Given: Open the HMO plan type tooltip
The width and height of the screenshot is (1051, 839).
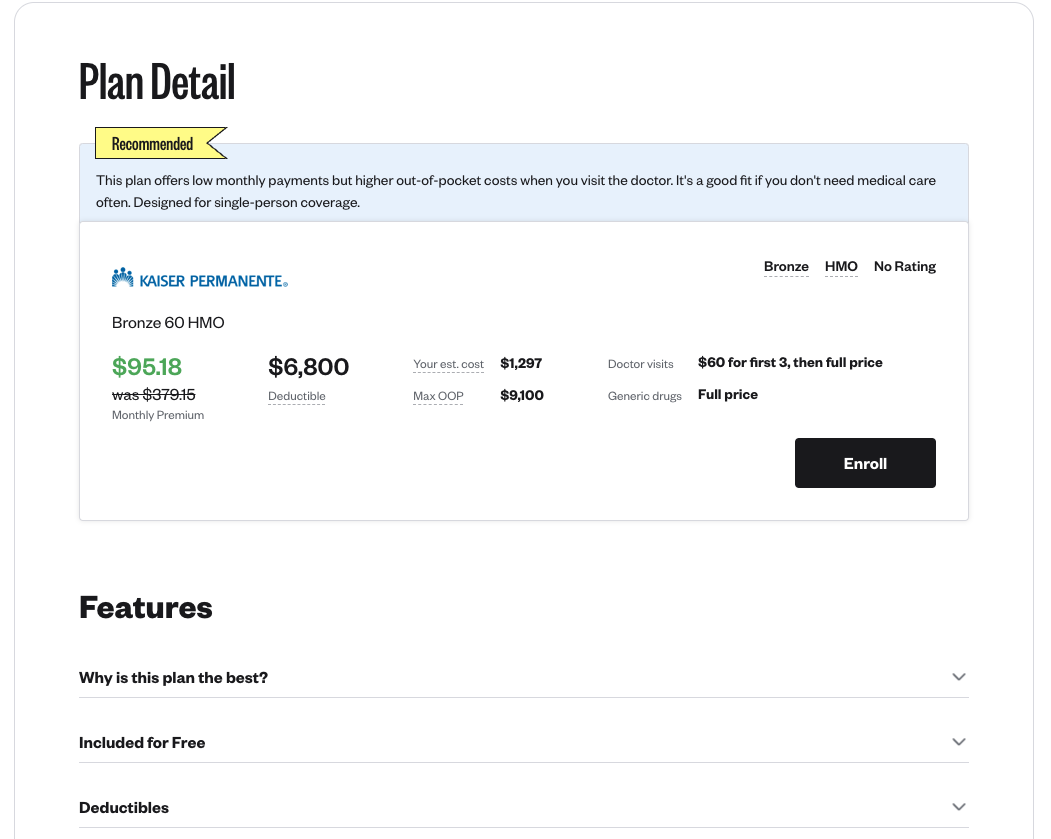Looking at the screenshot, I should tap(841, 267).
